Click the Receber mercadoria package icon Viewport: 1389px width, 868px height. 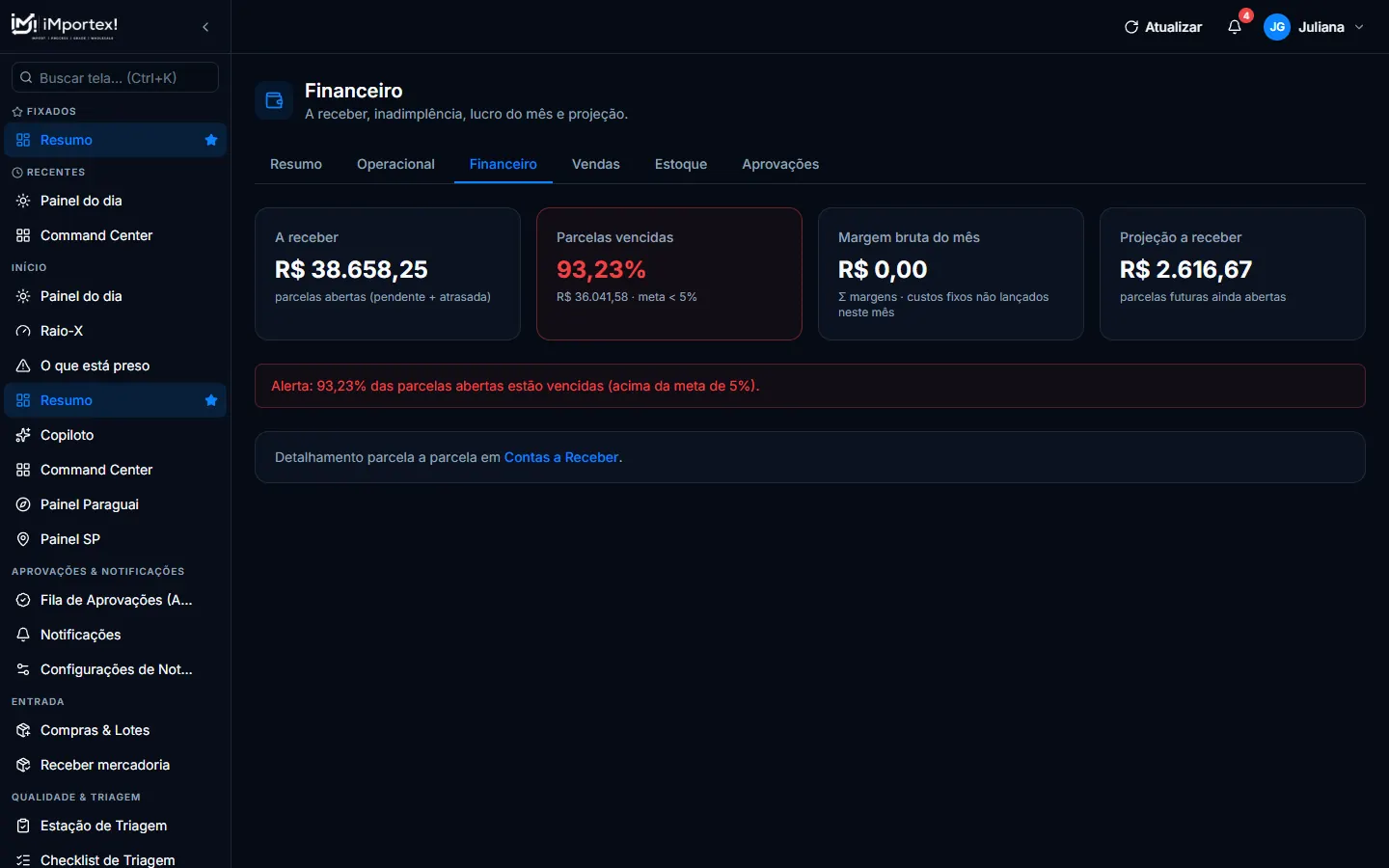pyautogui.click(x=23, y=765)
